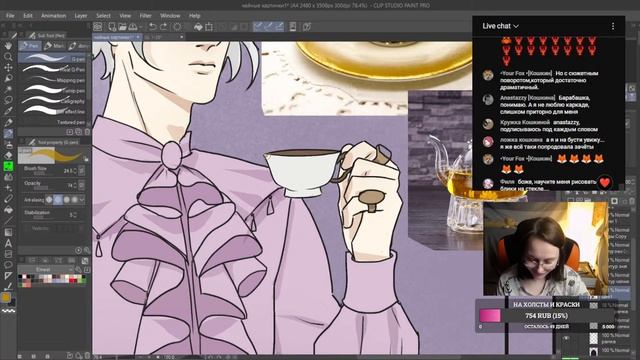Open the color set name dropdown
The image size is (640, 360).
pos(45,269)
